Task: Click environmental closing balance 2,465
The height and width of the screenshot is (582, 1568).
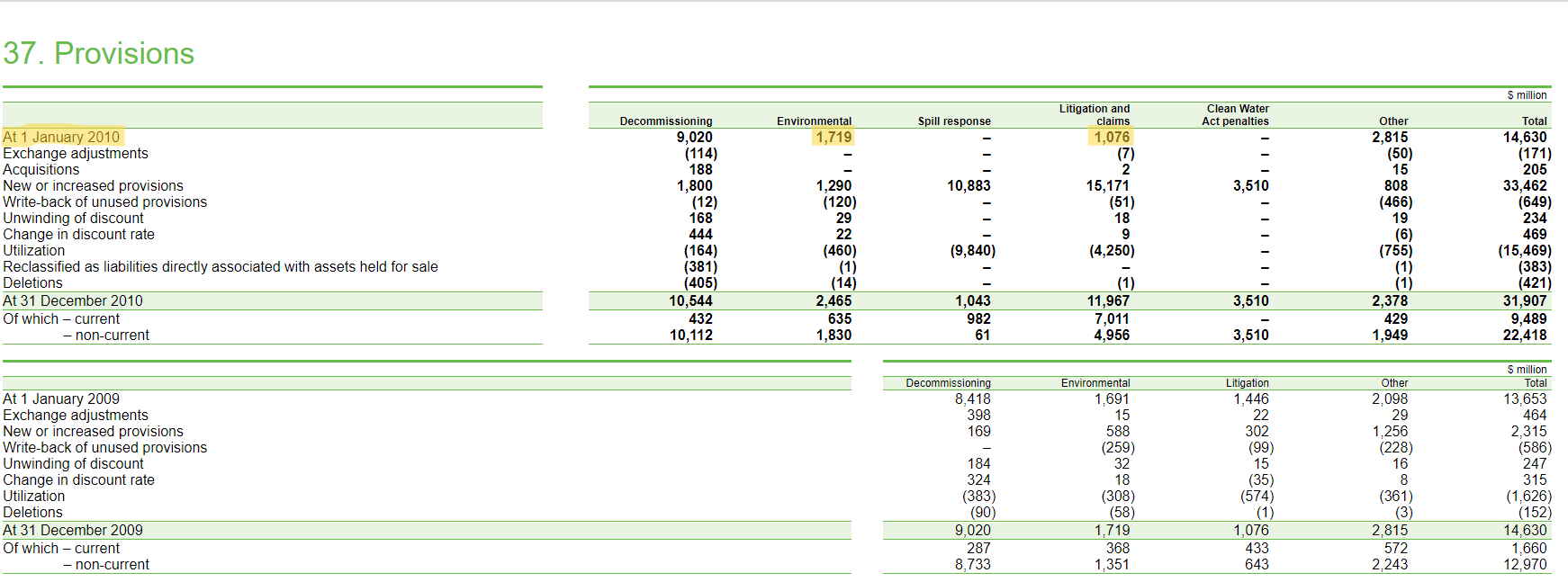Action: click(x=834, y=300)
